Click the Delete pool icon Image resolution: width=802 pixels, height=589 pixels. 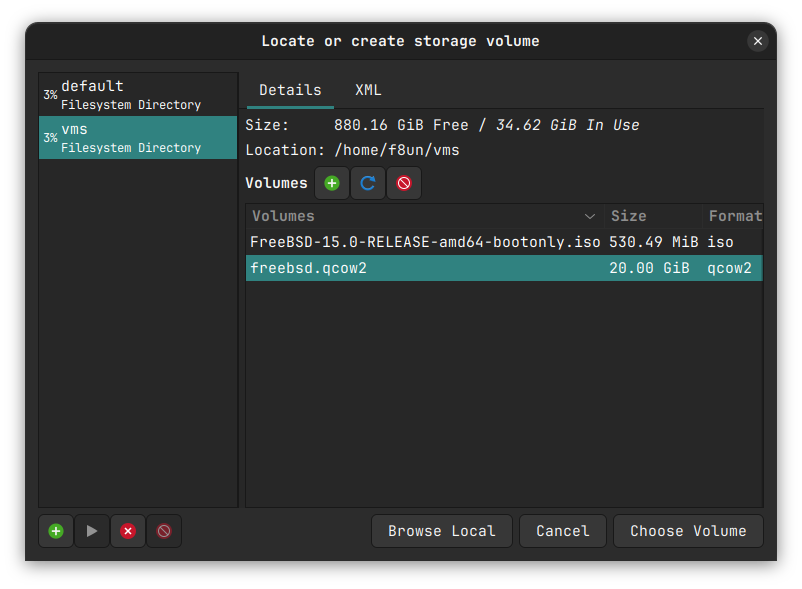click(164, 531)
